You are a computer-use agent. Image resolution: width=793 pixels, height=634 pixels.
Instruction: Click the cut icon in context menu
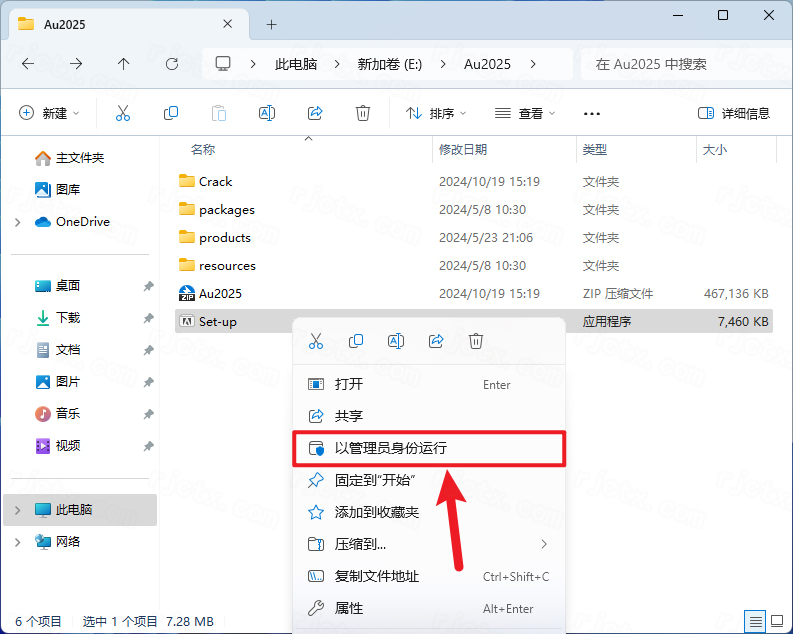pyautogui.click(x=316, y=341)
